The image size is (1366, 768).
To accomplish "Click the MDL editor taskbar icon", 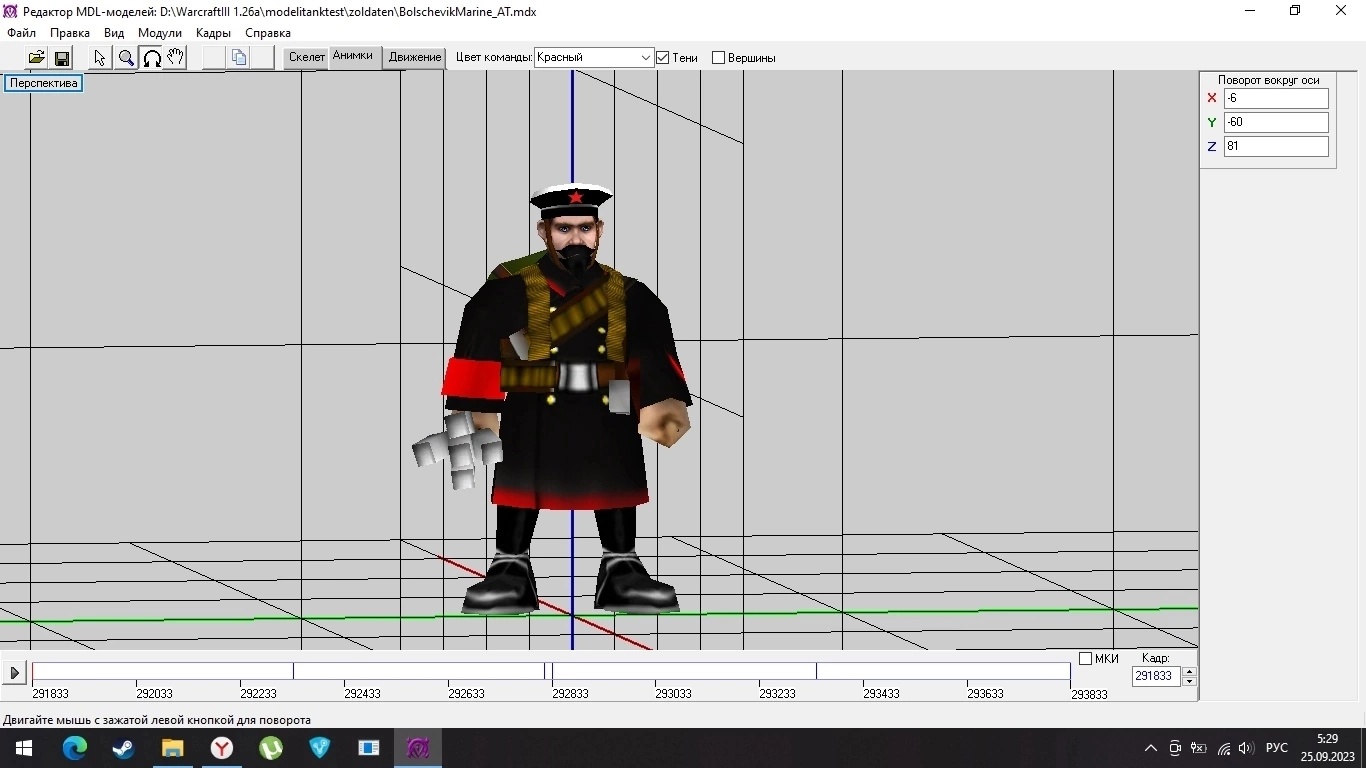I will pos(418,748).
